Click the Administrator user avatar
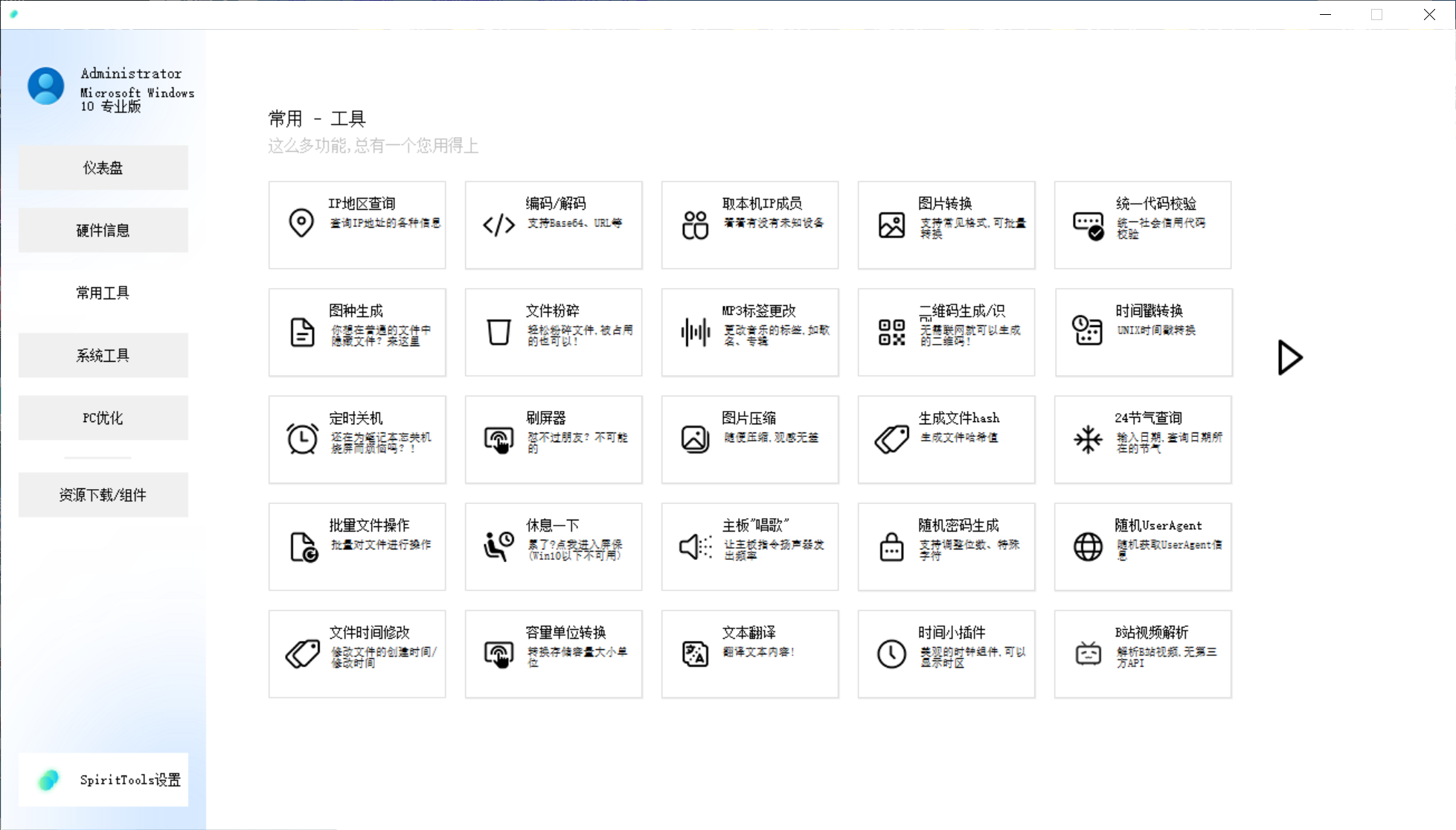Screen dimensions: 1456x830 click(46, 86)
